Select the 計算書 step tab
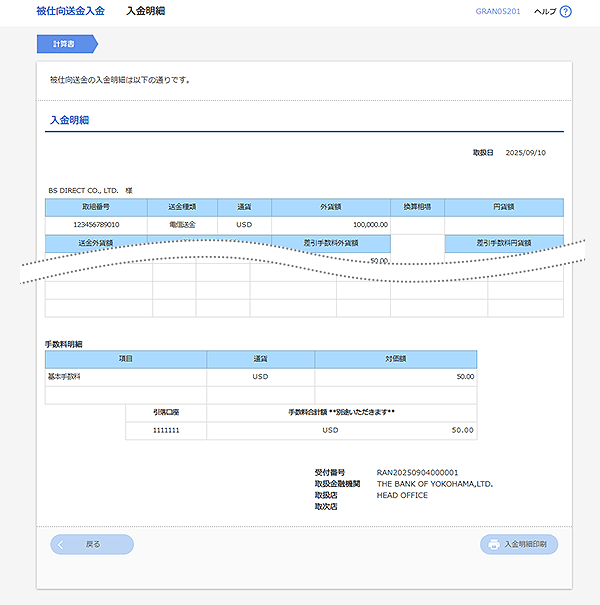 [67, 44]
